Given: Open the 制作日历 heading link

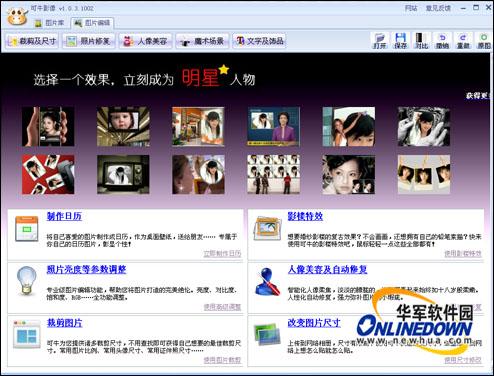Looking at the screenshot, I should point(64,216).
